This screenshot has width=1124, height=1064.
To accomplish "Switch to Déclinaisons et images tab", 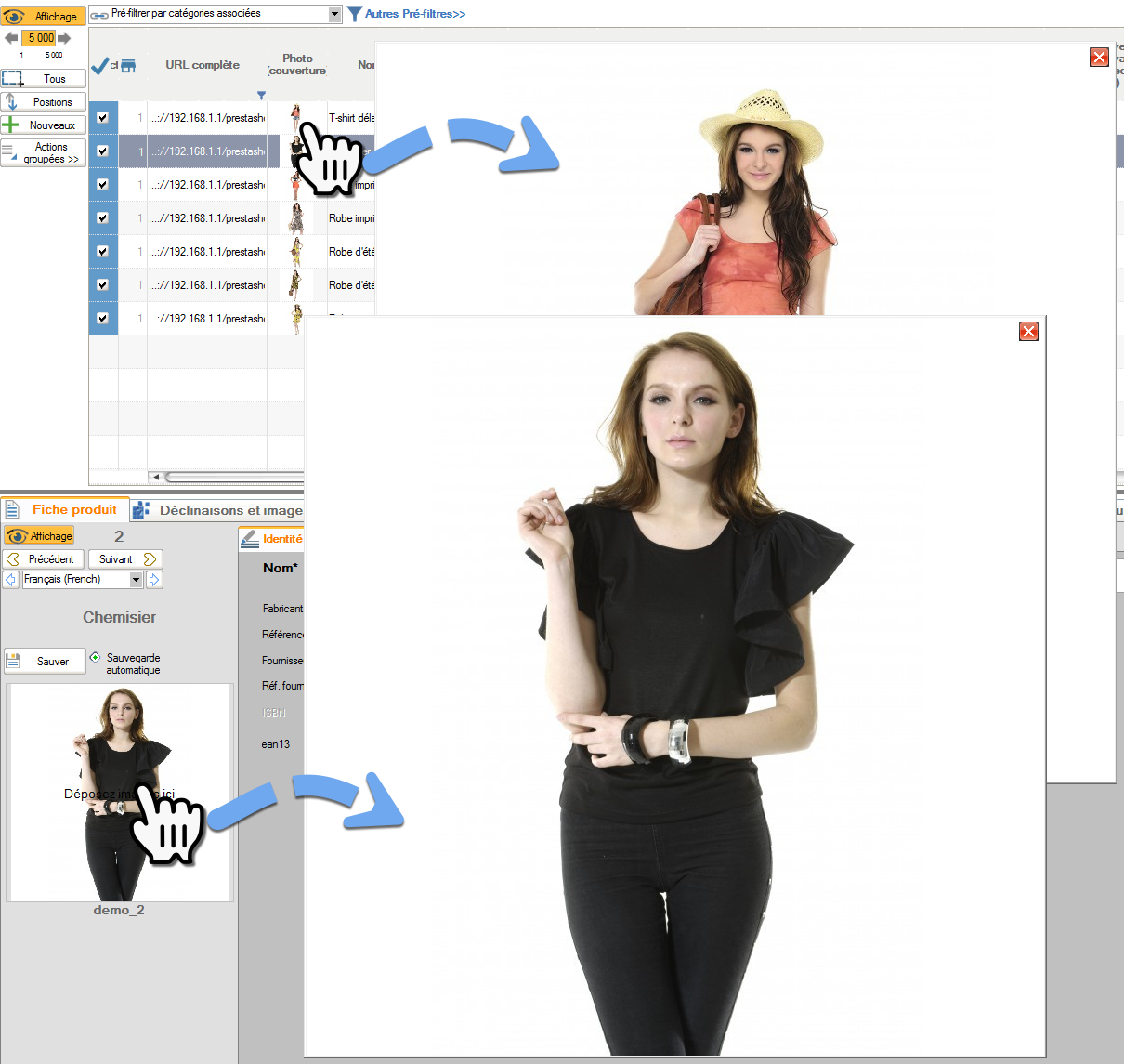I will (x=218, y=510).
